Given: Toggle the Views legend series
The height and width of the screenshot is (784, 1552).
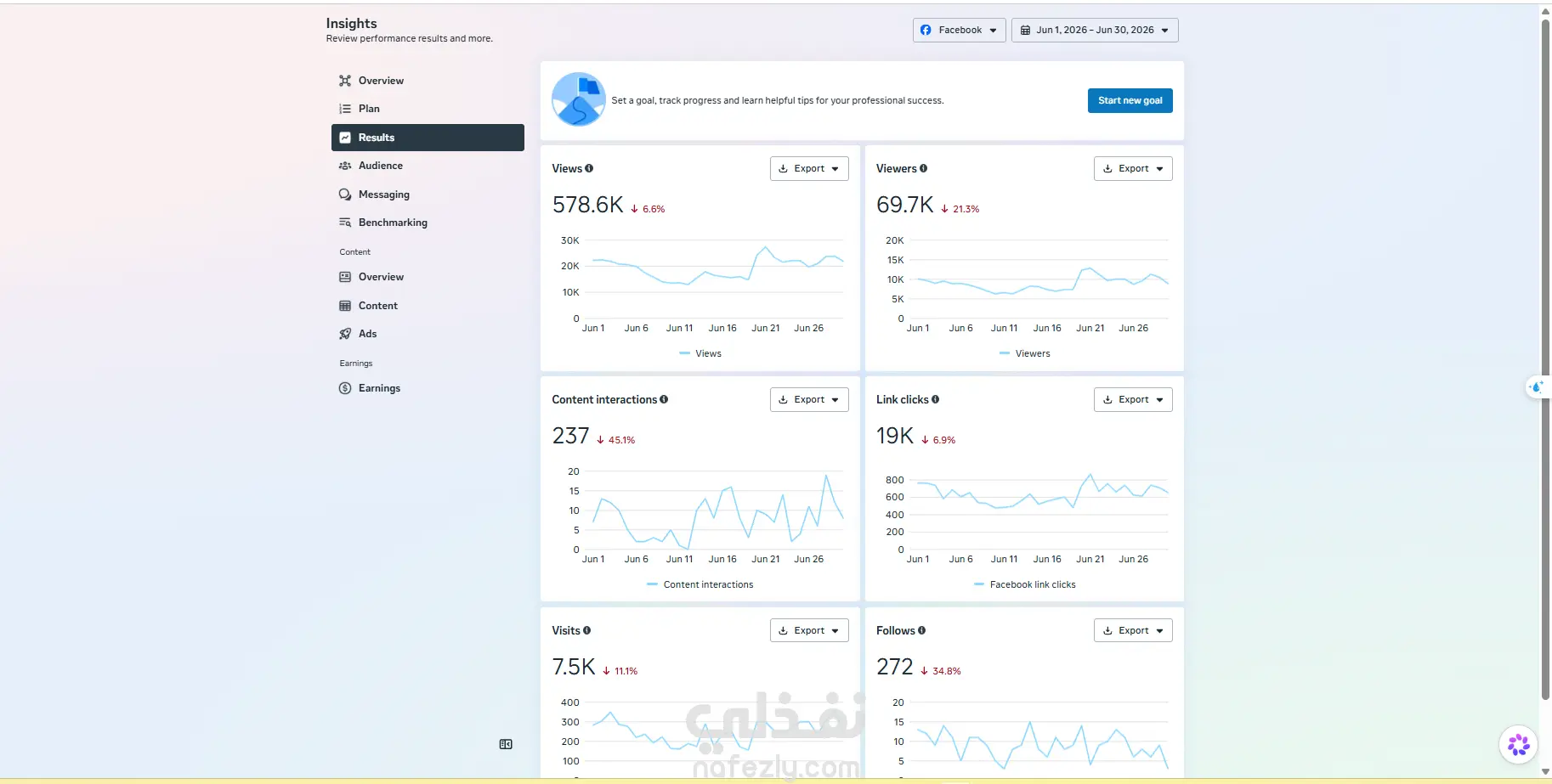Looking at the screenshot, I should click(x=700, y=353).
